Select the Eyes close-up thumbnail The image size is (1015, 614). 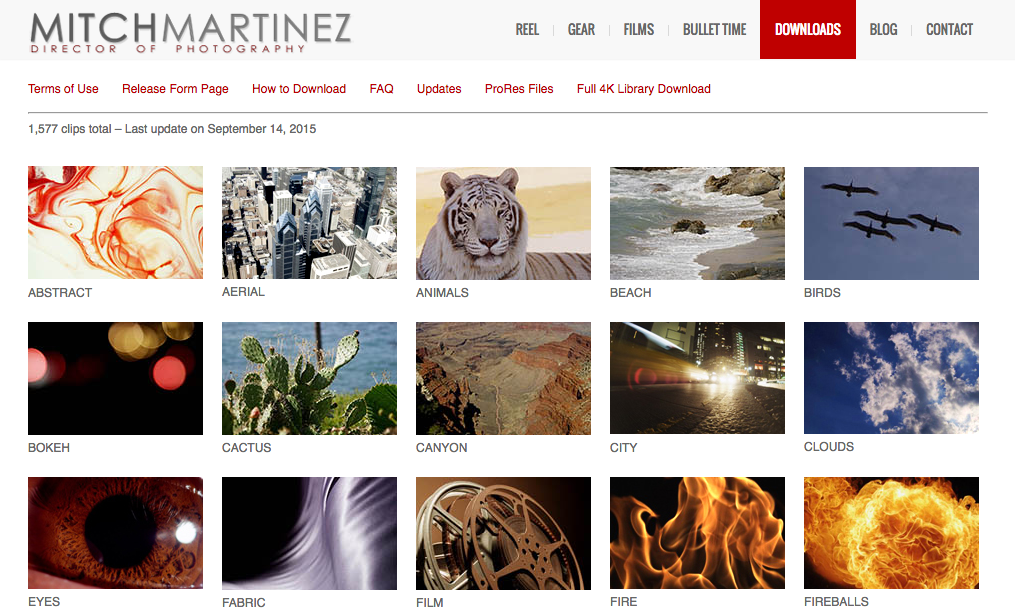[x=115, y=533]
